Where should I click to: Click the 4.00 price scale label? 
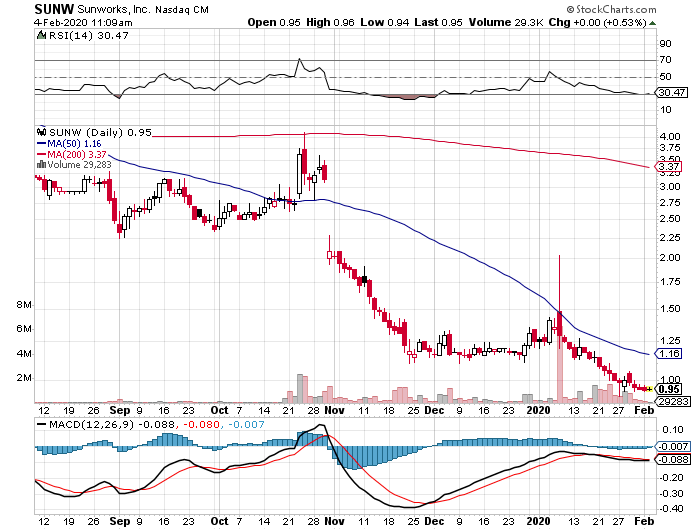pos(670,137)
